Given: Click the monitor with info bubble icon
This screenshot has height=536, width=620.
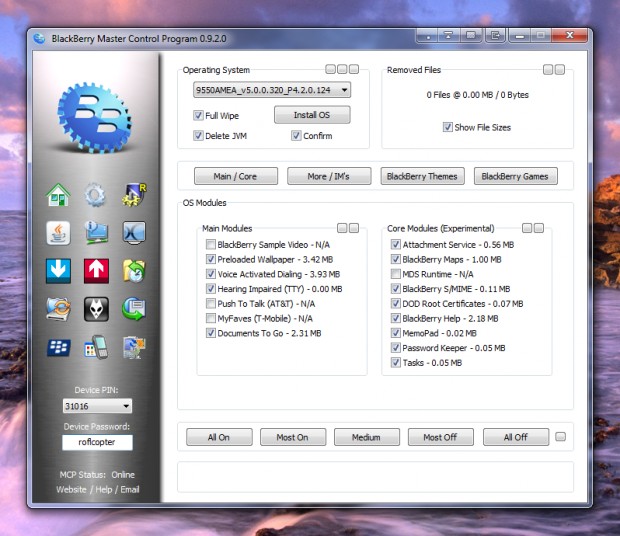Looking at the screenshot, I should point(96,233).
